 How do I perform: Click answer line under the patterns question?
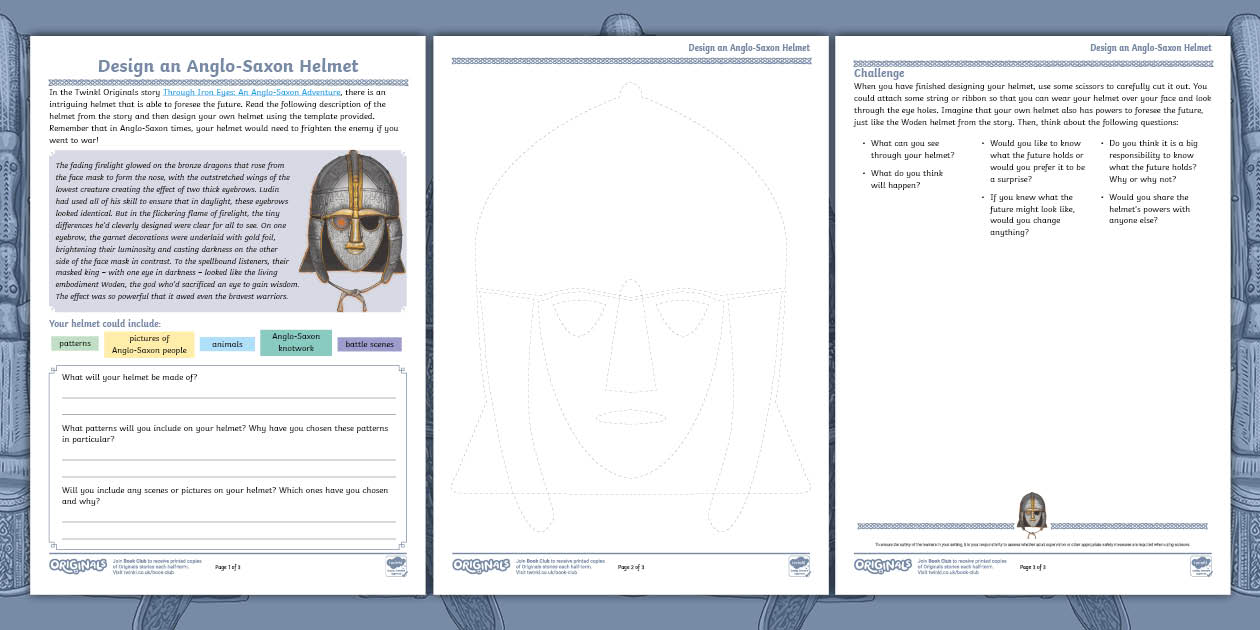[x=228, y=458]
